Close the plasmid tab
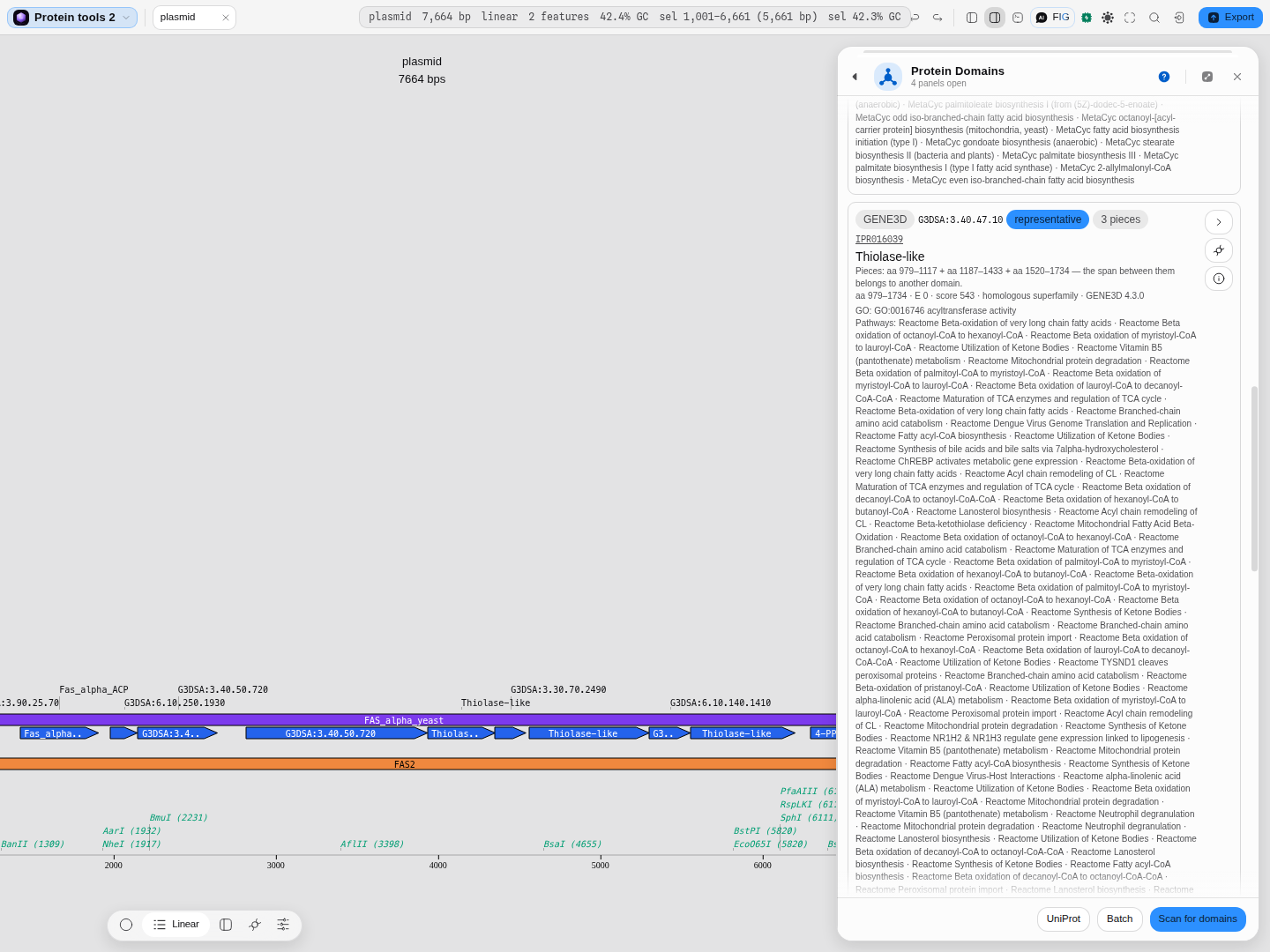 pos(226,18)
